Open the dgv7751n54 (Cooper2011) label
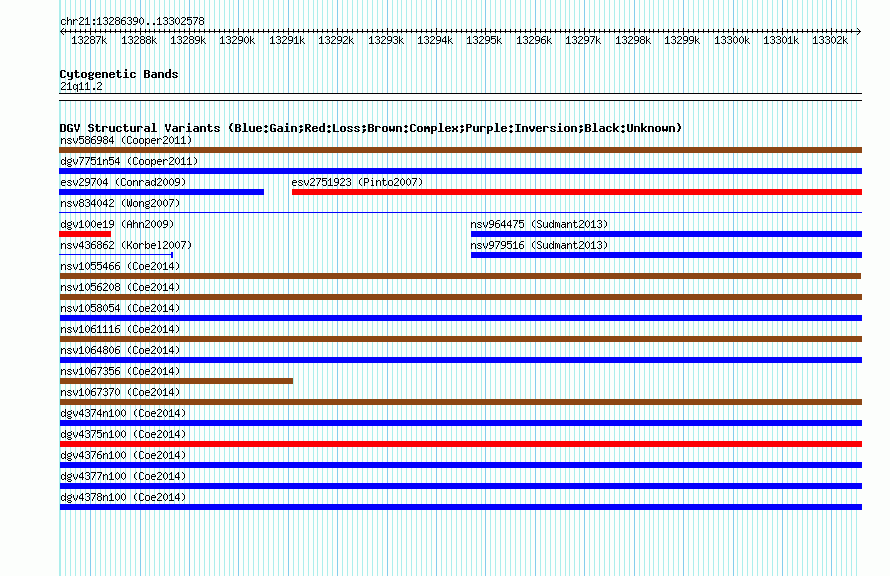Image resolution: width=890 pixels, height=576 pixels. pos(129,161)
